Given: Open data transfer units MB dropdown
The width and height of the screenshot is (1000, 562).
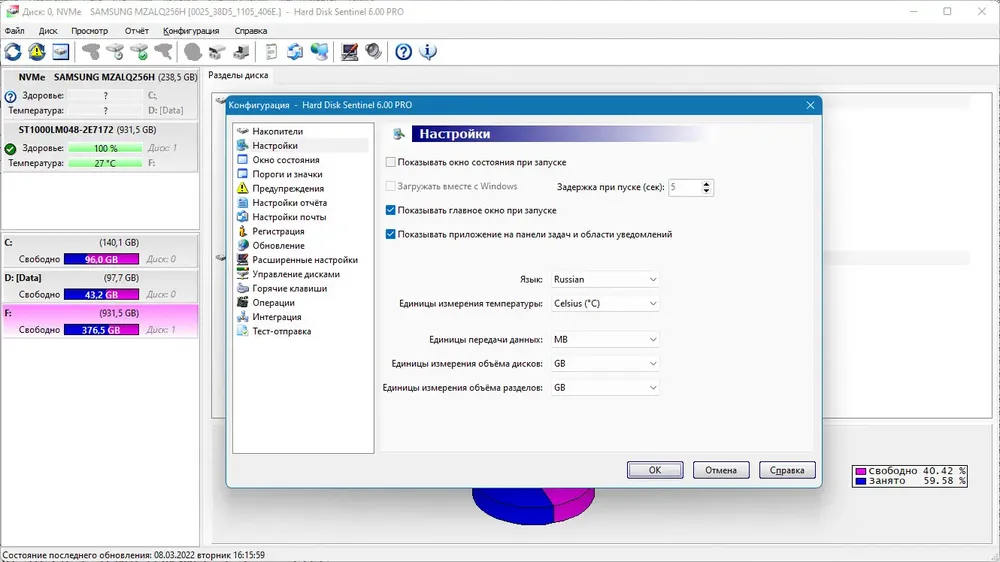Looking at the screenshot, I should click(605, 339).
